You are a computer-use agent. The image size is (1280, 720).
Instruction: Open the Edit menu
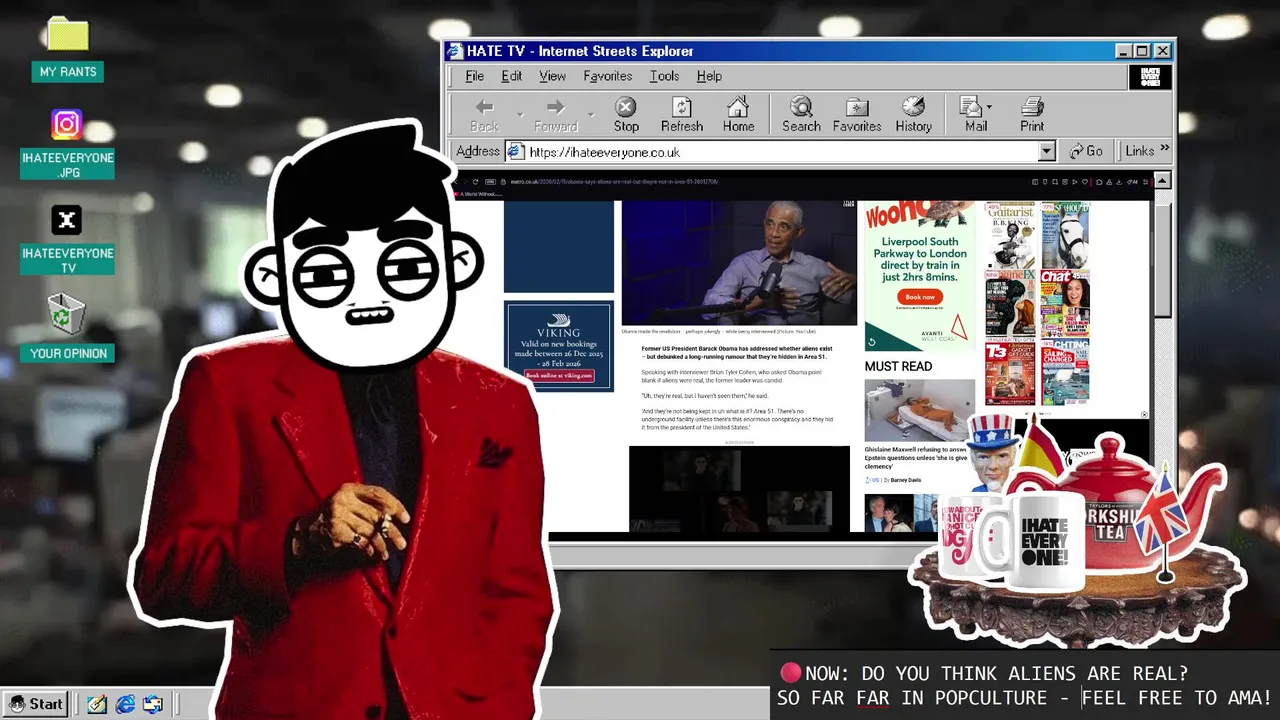[511, 76]
